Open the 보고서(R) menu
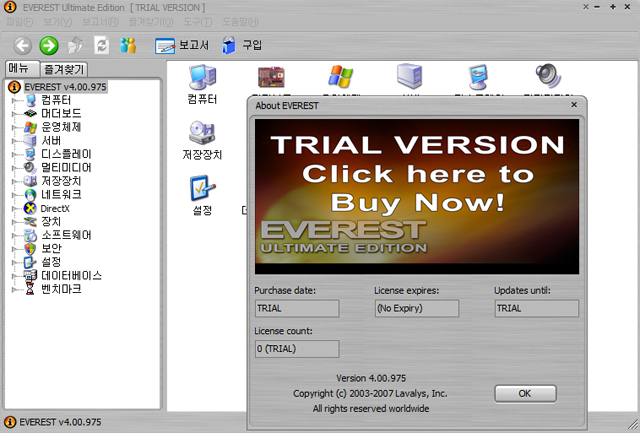The width and height of the screenshot is (640, 433). tap(100, 22)
